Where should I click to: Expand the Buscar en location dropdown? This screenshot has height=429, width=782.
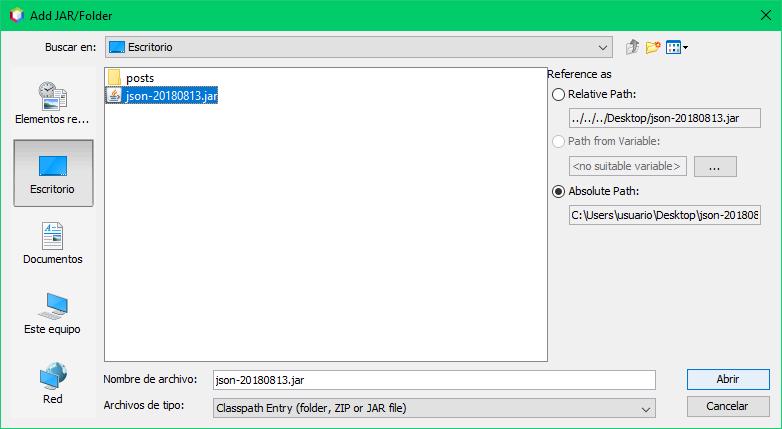click(x=603, y=47)
